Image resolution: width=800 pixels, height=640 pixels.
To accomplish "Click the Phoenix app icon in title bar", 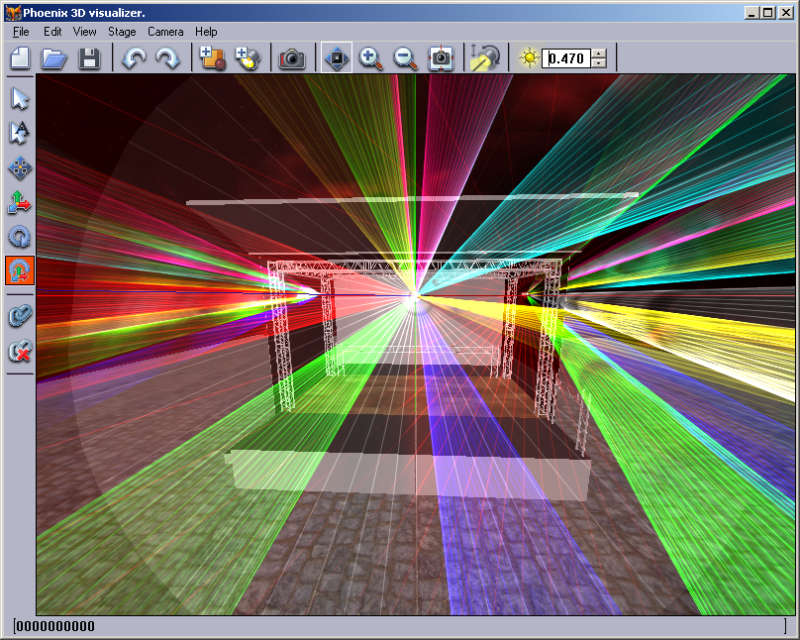I will 13,12.
